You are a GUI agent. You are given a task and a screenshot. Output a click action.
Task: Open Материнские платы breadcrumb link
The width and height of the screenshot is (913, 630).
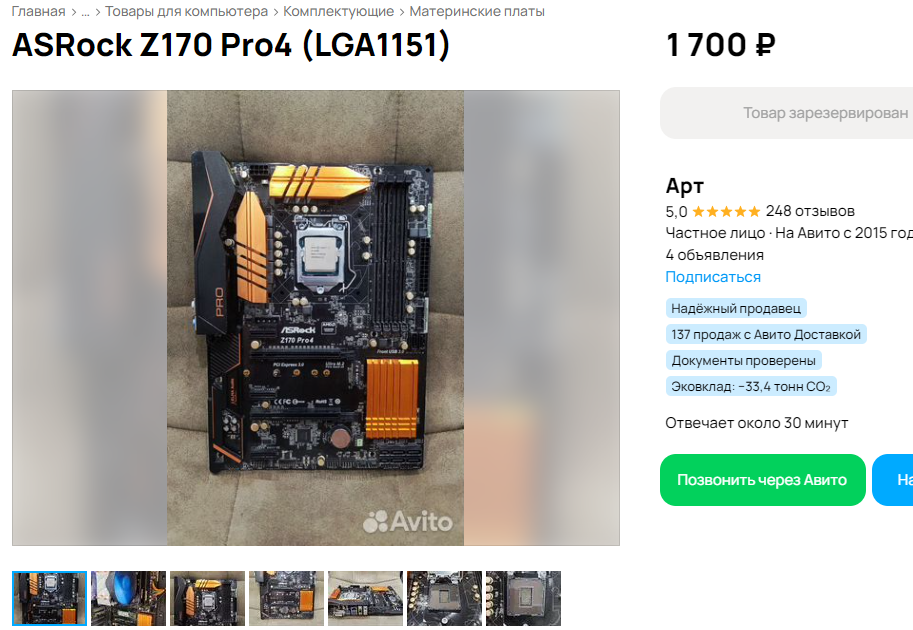(477, 12)
